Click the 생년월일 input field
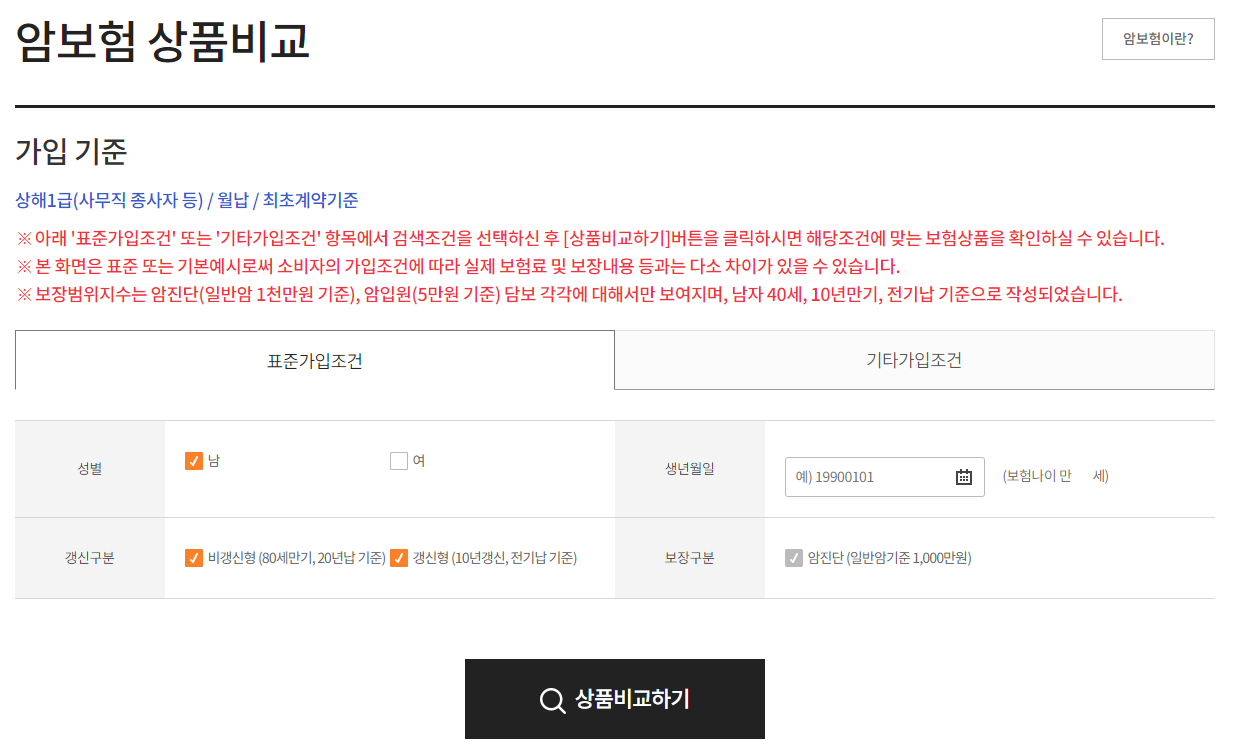The width and height of the screenshot is (1233, 752). [x=870, y=477]
